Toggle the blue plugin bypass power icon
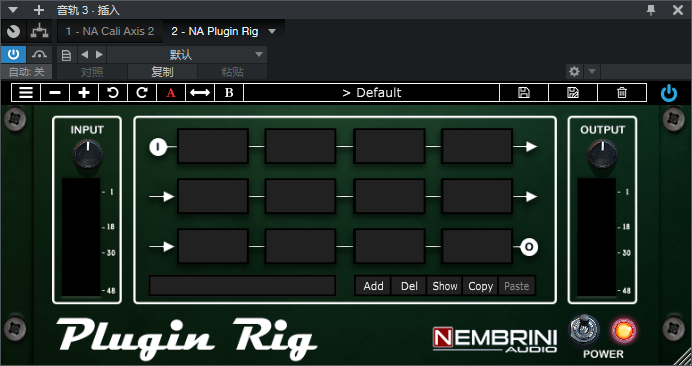The width and height of the screenshot is (692, 366). pyautogui.click(x=669, y=93)
